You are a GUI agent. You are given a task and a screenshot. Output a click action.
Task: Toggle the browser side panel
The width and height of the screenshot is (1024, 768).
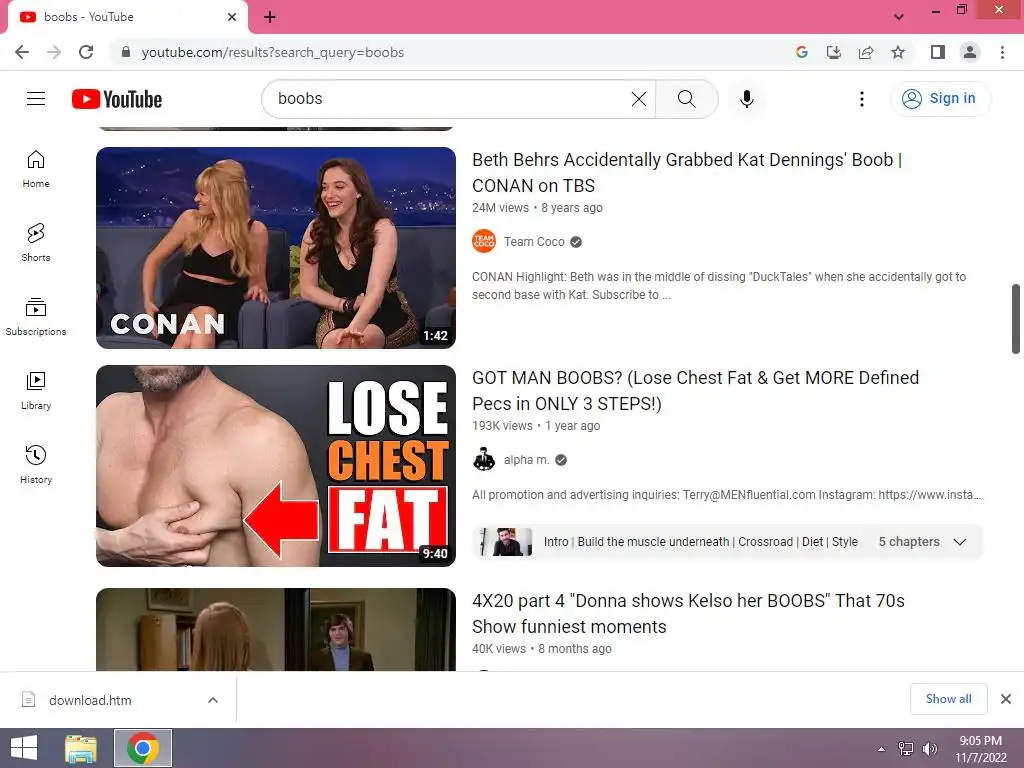tap(938, 52)
